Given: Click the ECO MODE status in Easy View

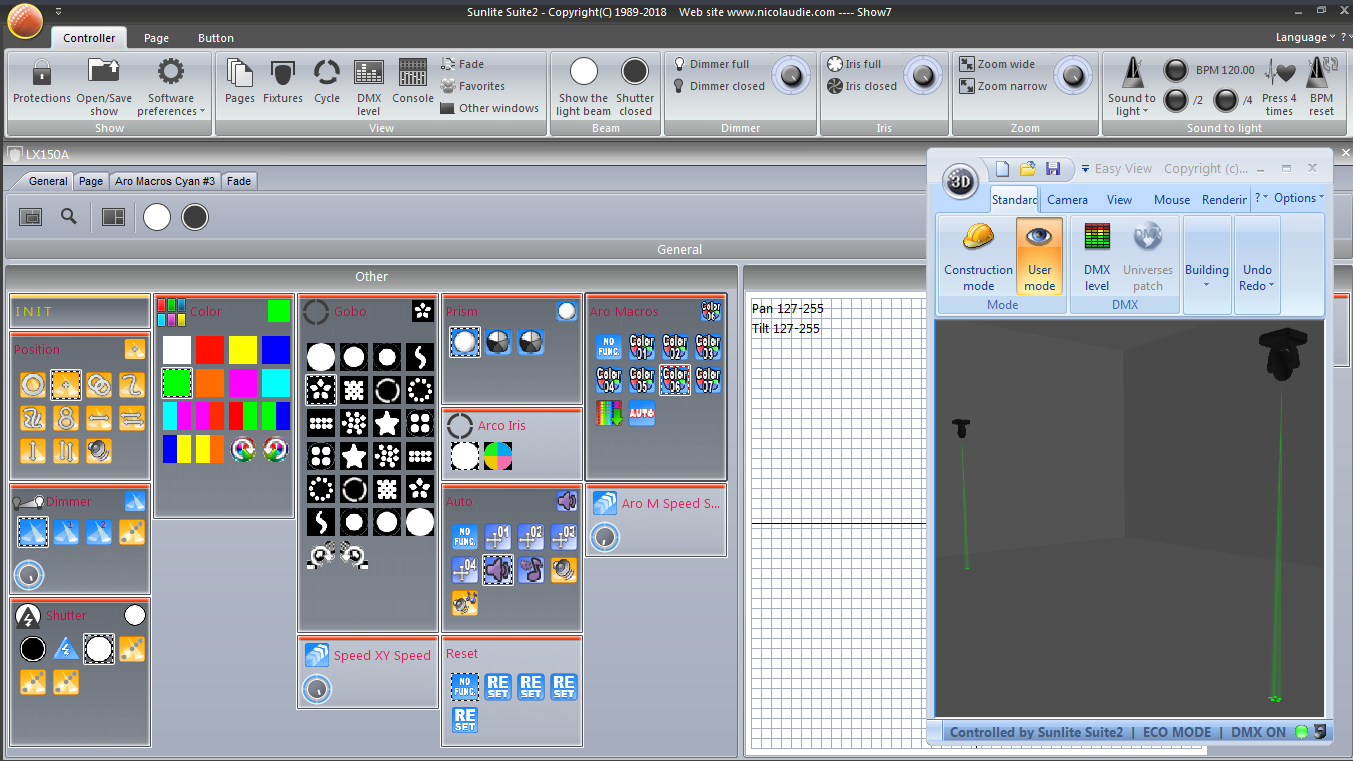Looking at the screenshot, I should tap(1176, 732).
